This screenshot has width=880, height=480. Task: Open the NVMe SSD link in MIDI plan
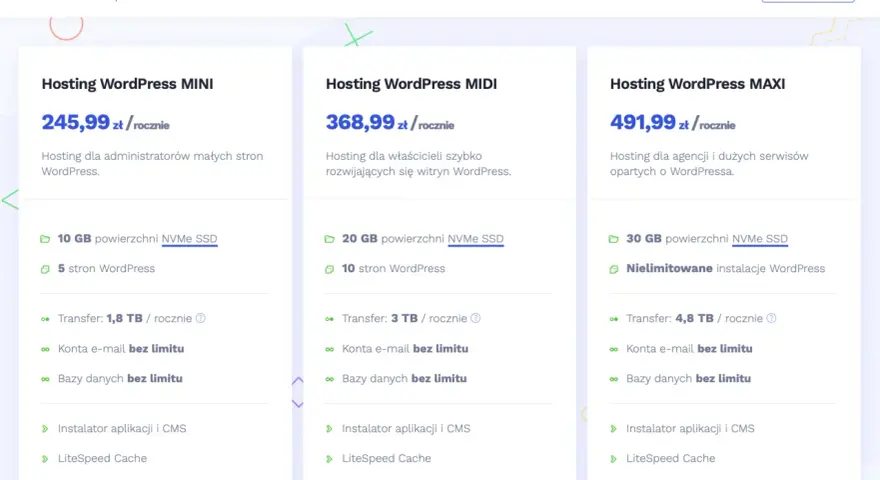(475, 239)
